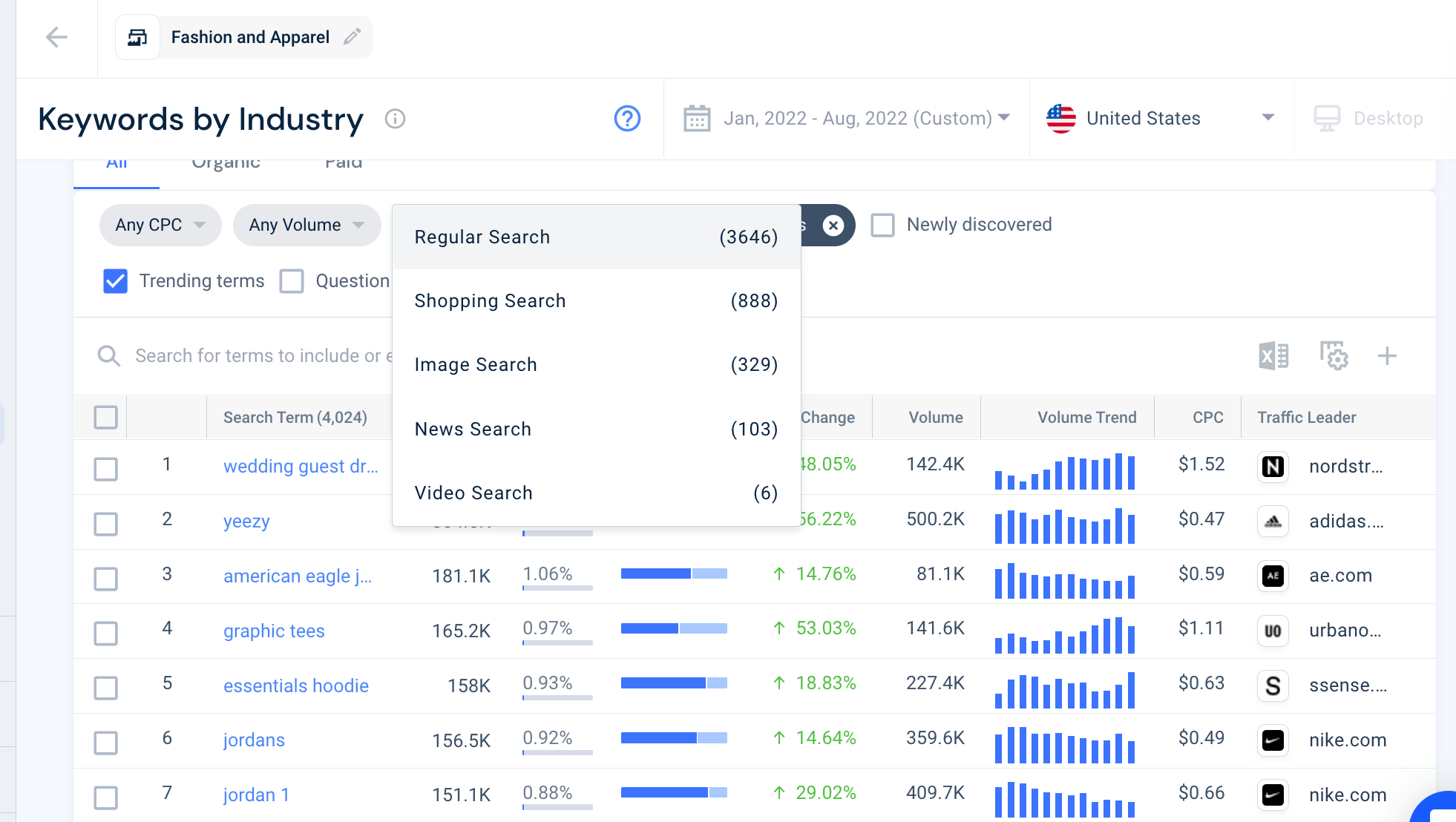This screenshot has height=822, width=1456.
Task: Switch to the Organic tab
Action: [x=226, y=163]
